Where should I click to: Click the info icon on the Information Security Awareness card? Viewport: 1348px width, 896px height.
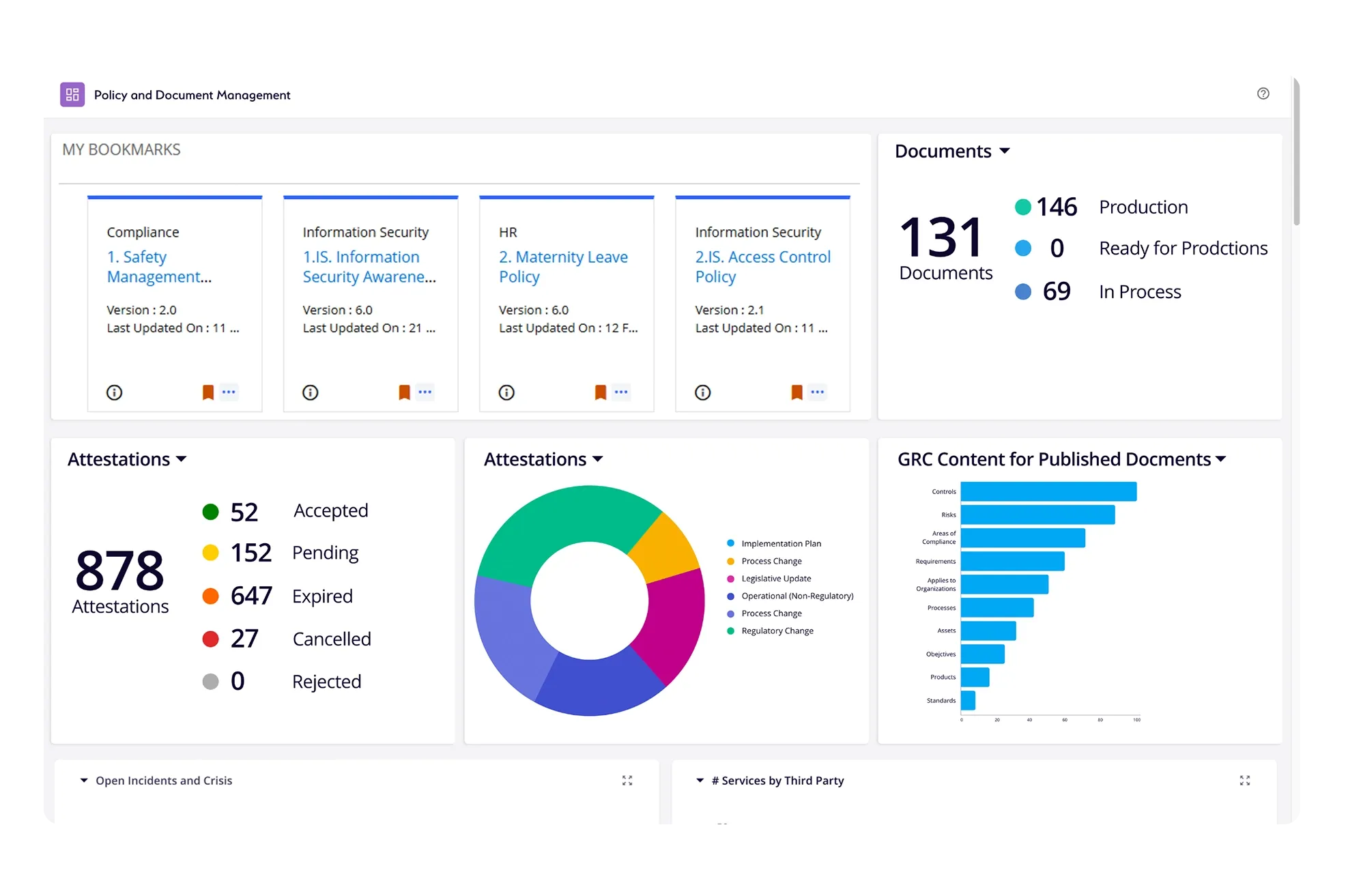pos(310,392)
